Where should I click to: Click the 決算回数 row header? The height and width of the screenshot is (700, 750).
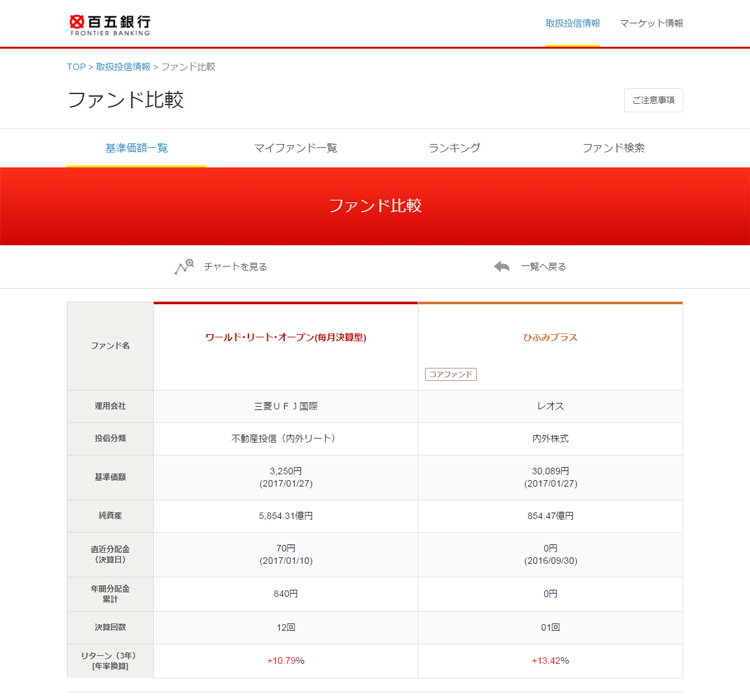[110, 627]
